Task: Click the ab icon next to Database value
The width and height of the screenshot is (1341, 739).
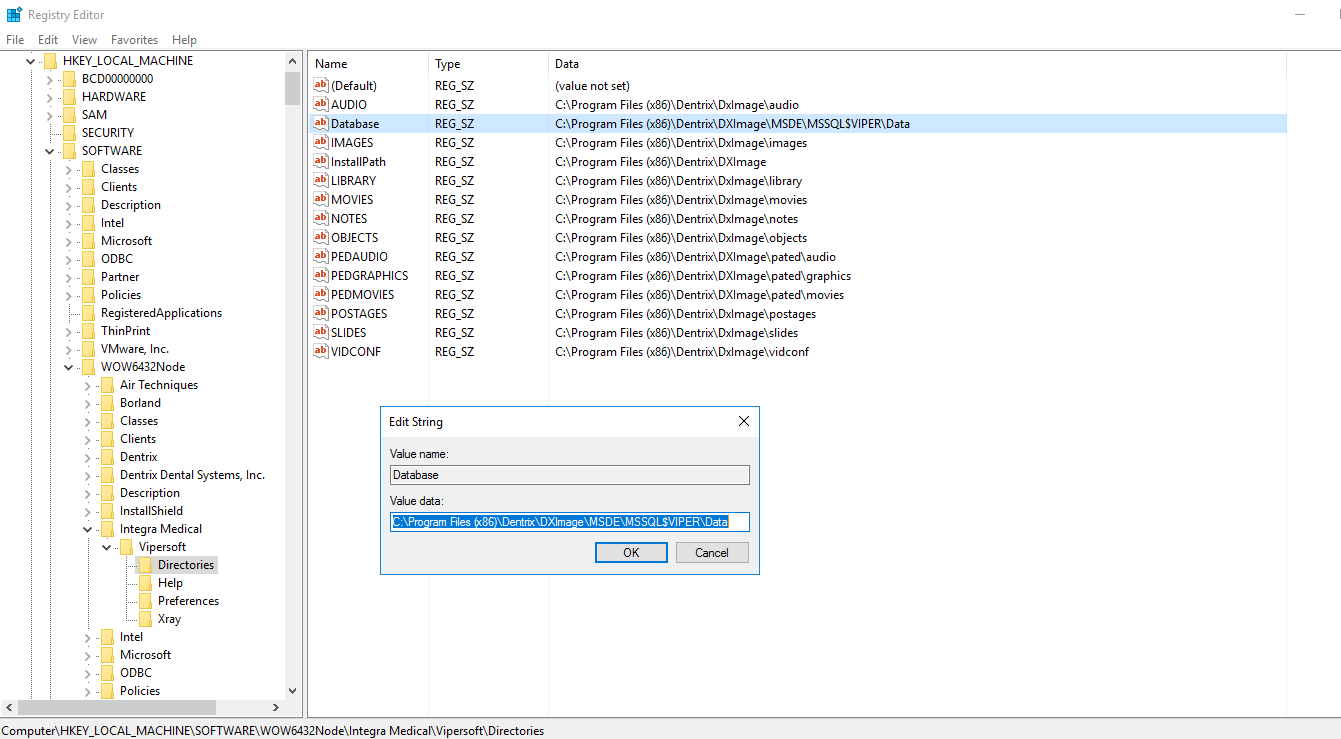Action: [x=320, y=123]
